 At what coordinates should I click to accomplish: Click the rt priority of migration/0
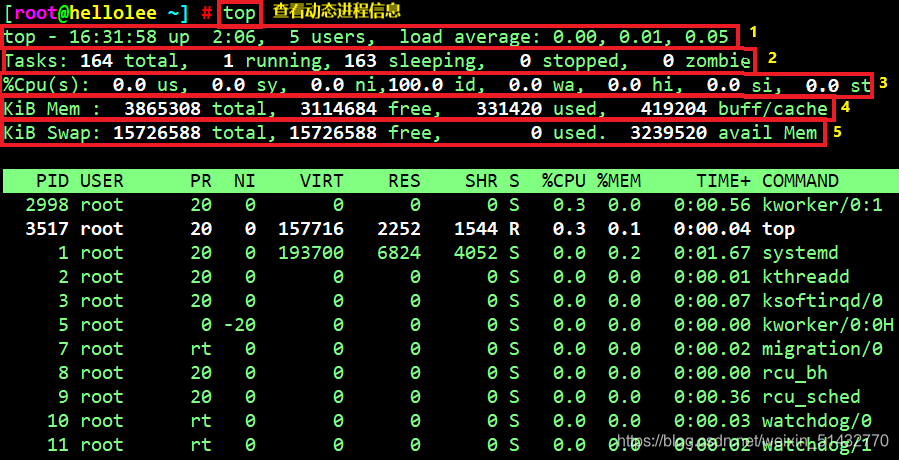coord(201,349)
